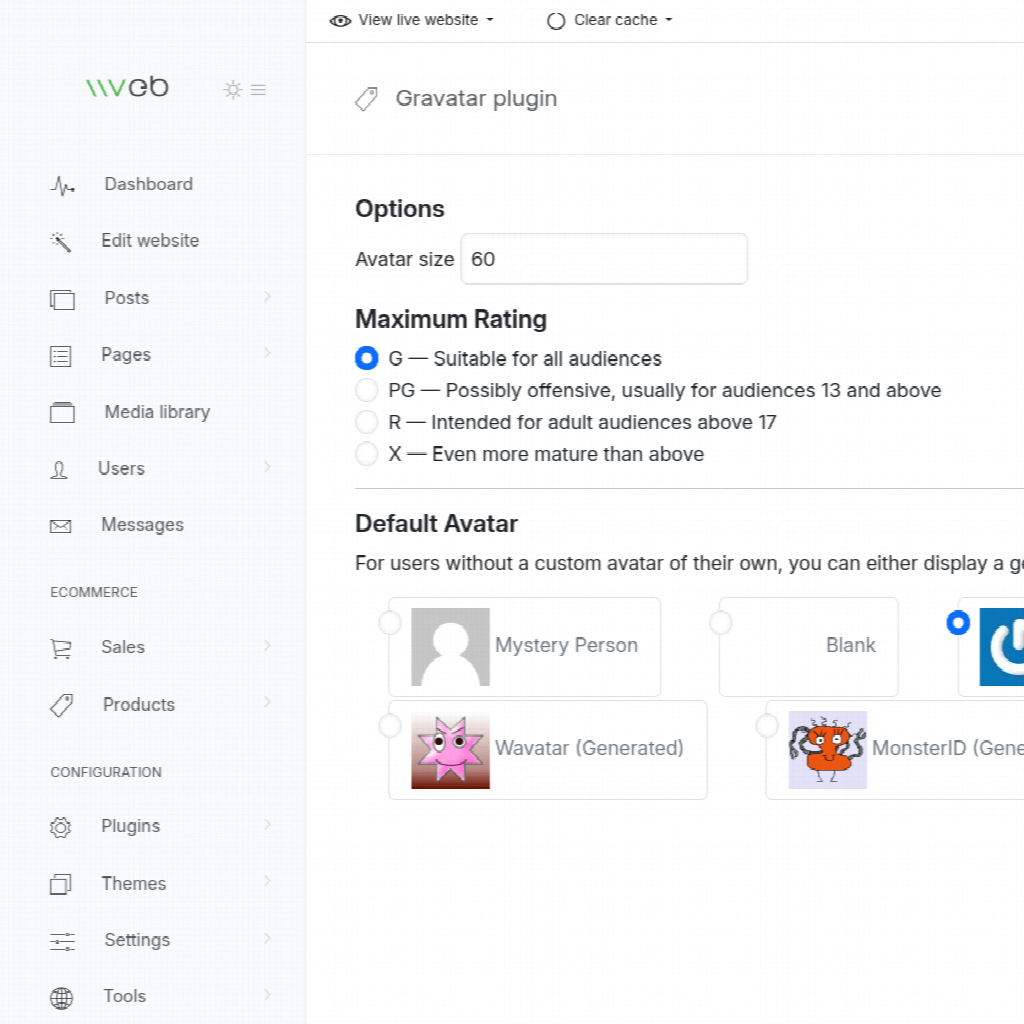The width and height of the screenshot is (1024, 1024).
Task: Select the PG rating radio button
Action: (367, 390)
